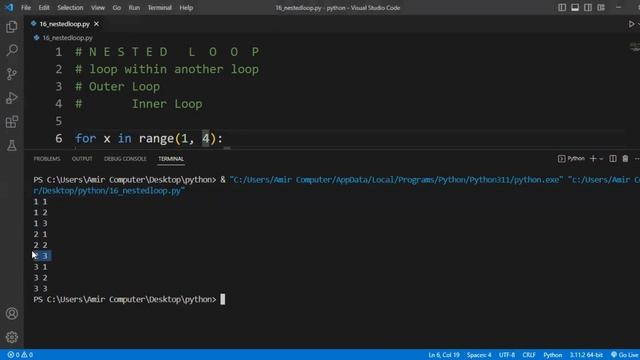Viewport: 640px width, 360px height.
Task: Open the Run and Debug view
Action: [x=12, y=98]
